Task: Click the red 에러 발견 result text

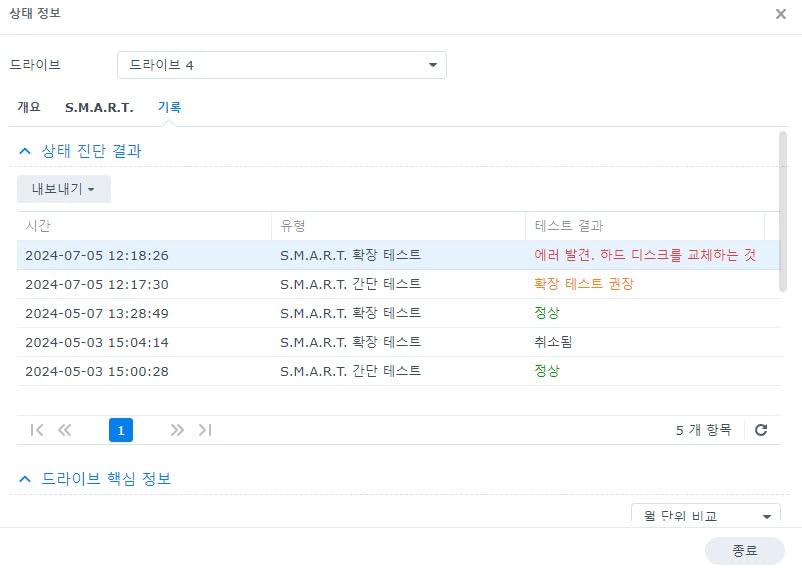Action: click(645, 255)
